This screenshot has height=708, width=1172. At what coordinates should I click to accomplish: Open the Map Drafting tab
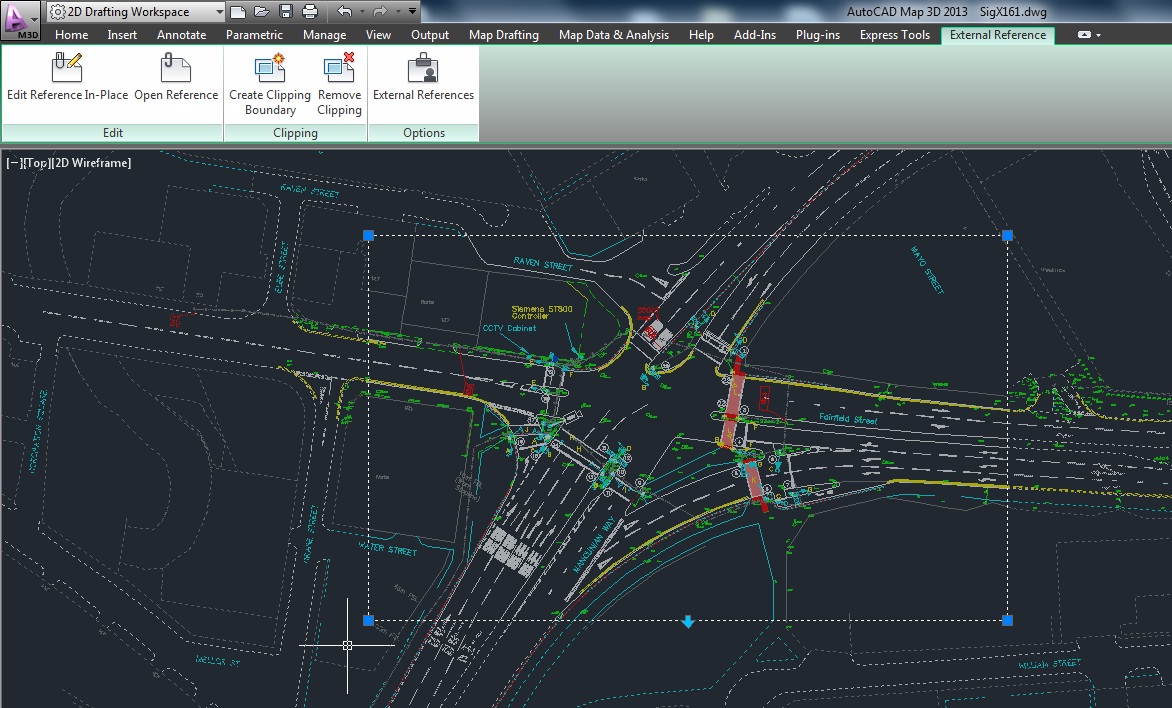coord(504,34)
